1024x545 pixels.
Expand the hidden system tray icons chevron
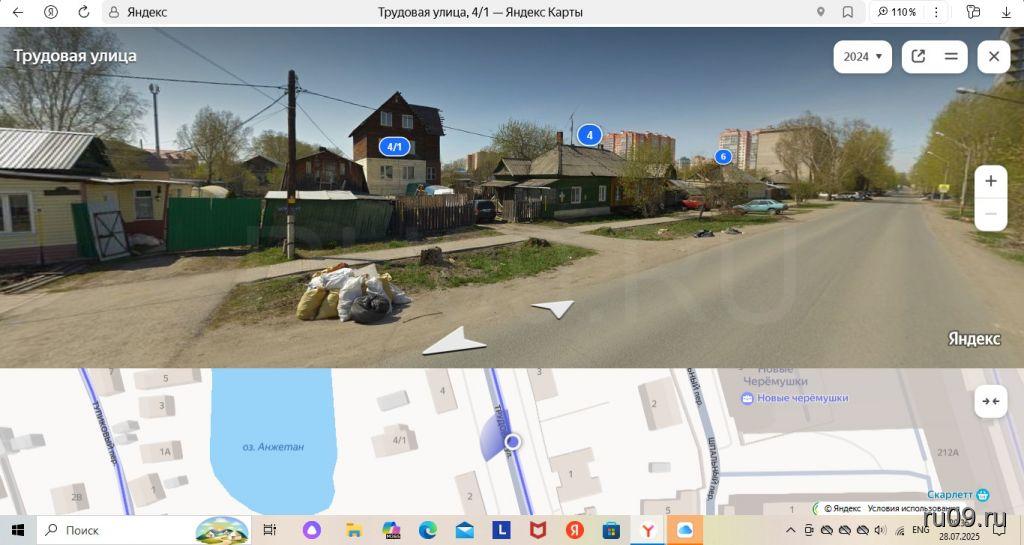pyautogui.click(x=790, y=530)
